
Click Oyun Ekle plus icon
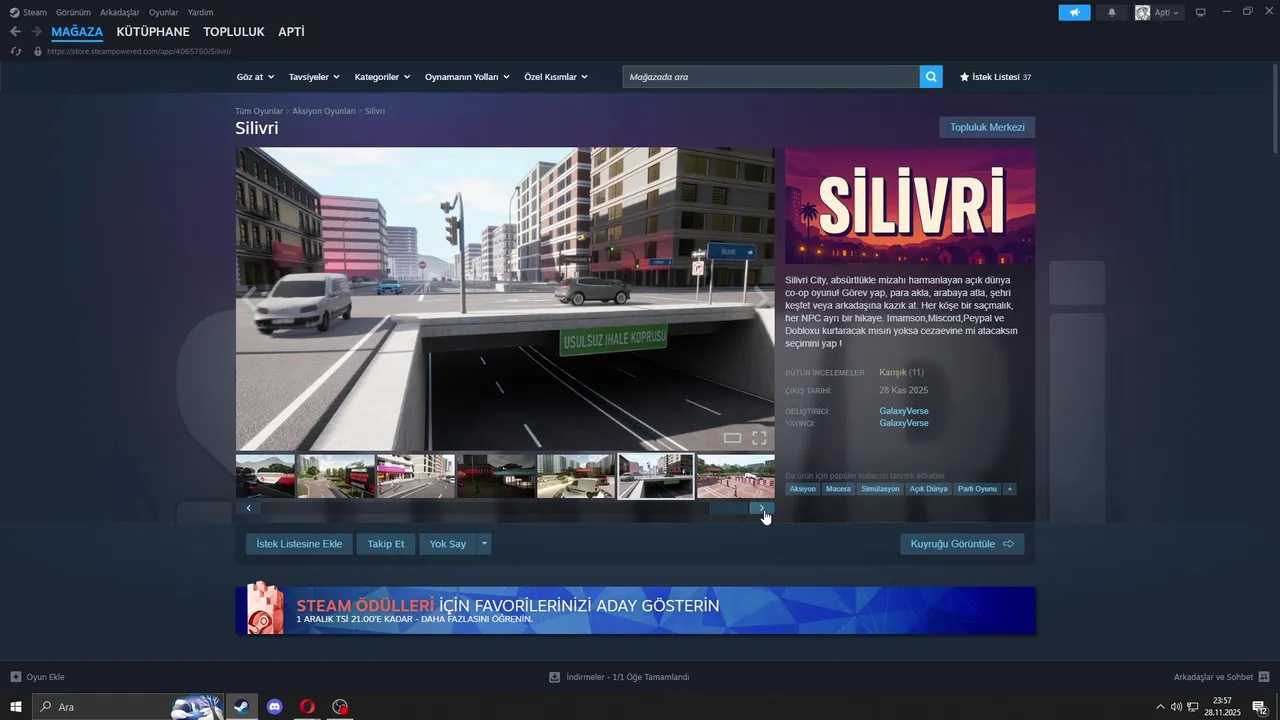[x=15, y=677]
